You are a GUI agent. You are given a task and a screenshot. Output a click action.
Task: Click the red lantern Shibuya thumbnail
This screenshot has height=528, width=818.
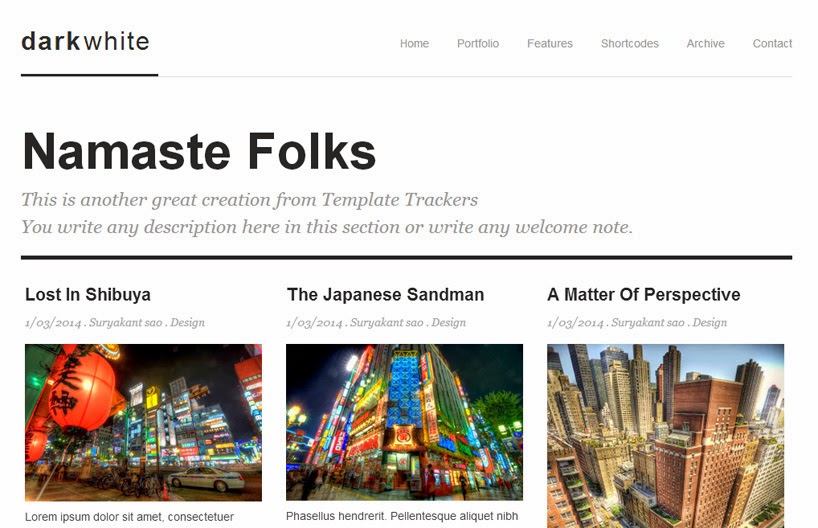point(143,422)
